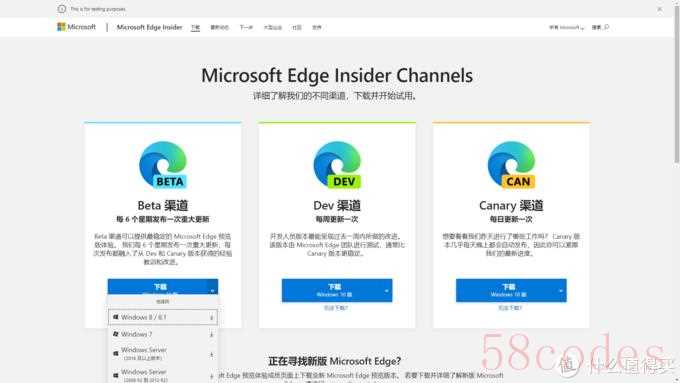The width and height of the screenshot is (680, 383).
Task: Collapse the Beta download platform dropdown arrow
Action: pos(212,290)
